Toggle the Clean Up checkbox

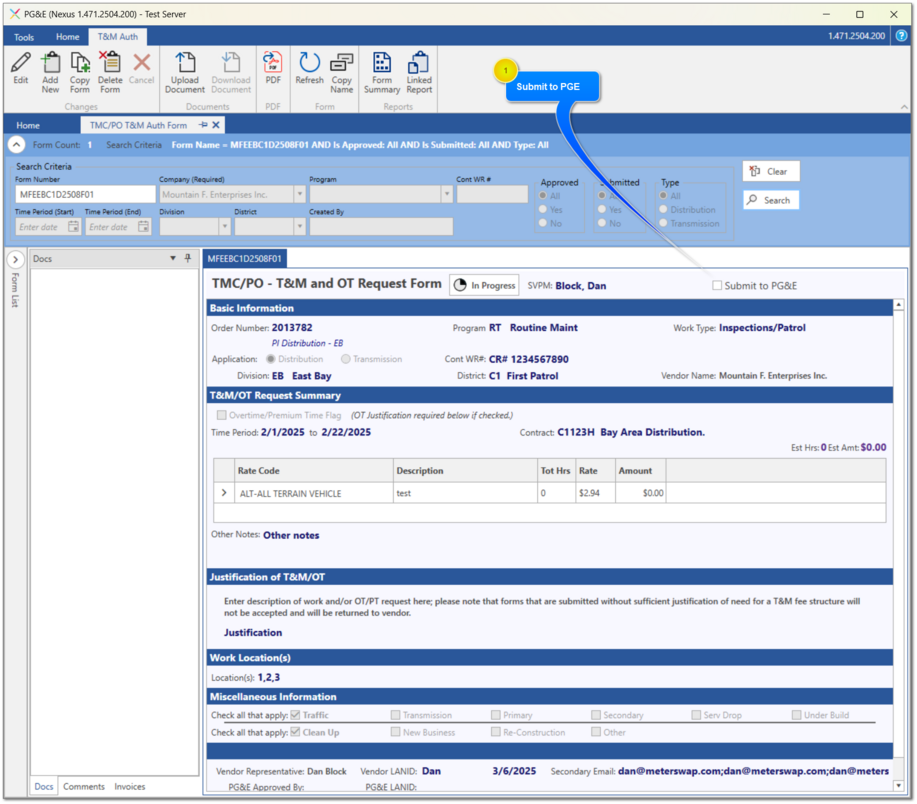[x=295, y=732]
